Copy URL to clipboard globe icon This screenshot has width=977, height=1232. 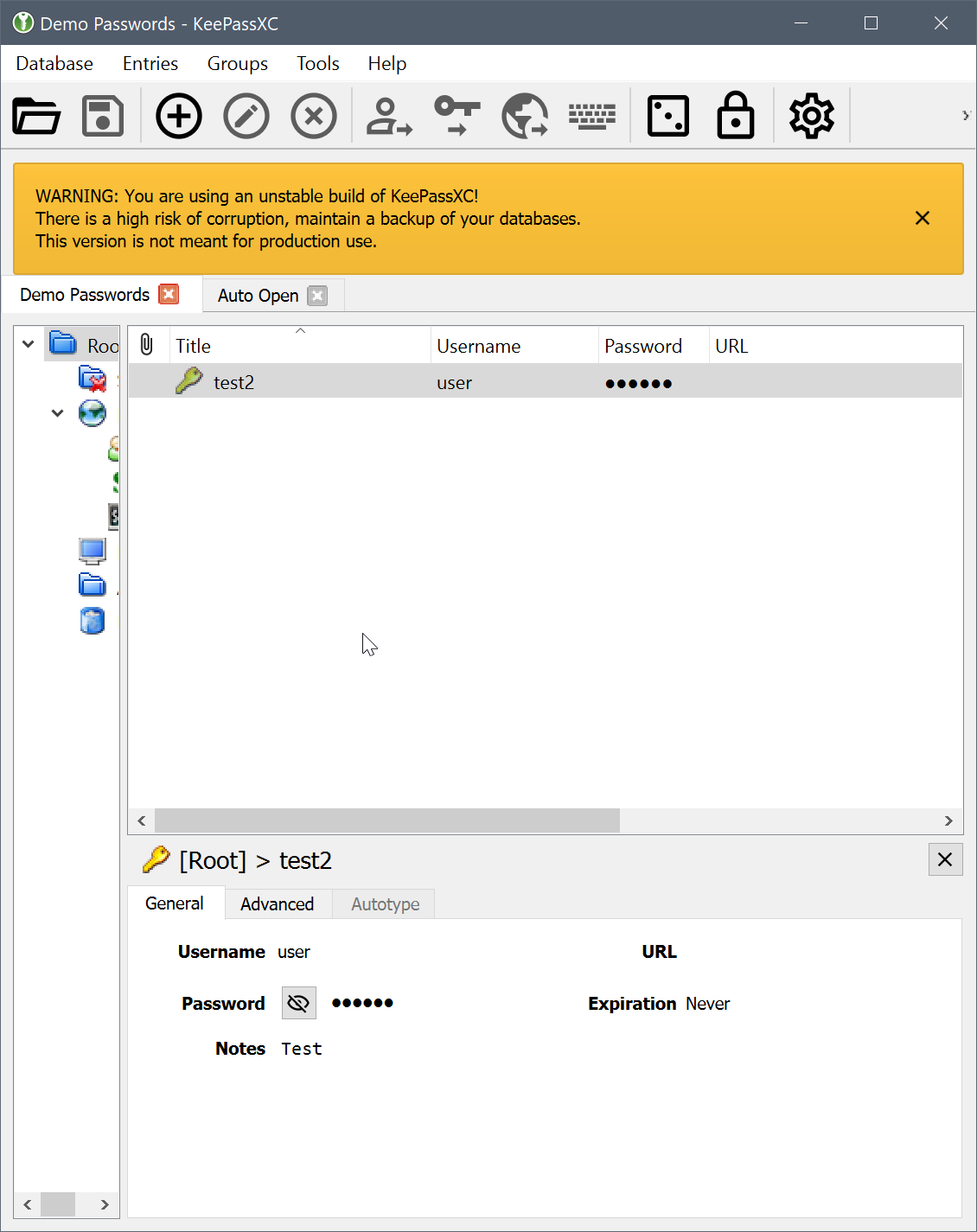pyautogui.click(x=525, y=116)
